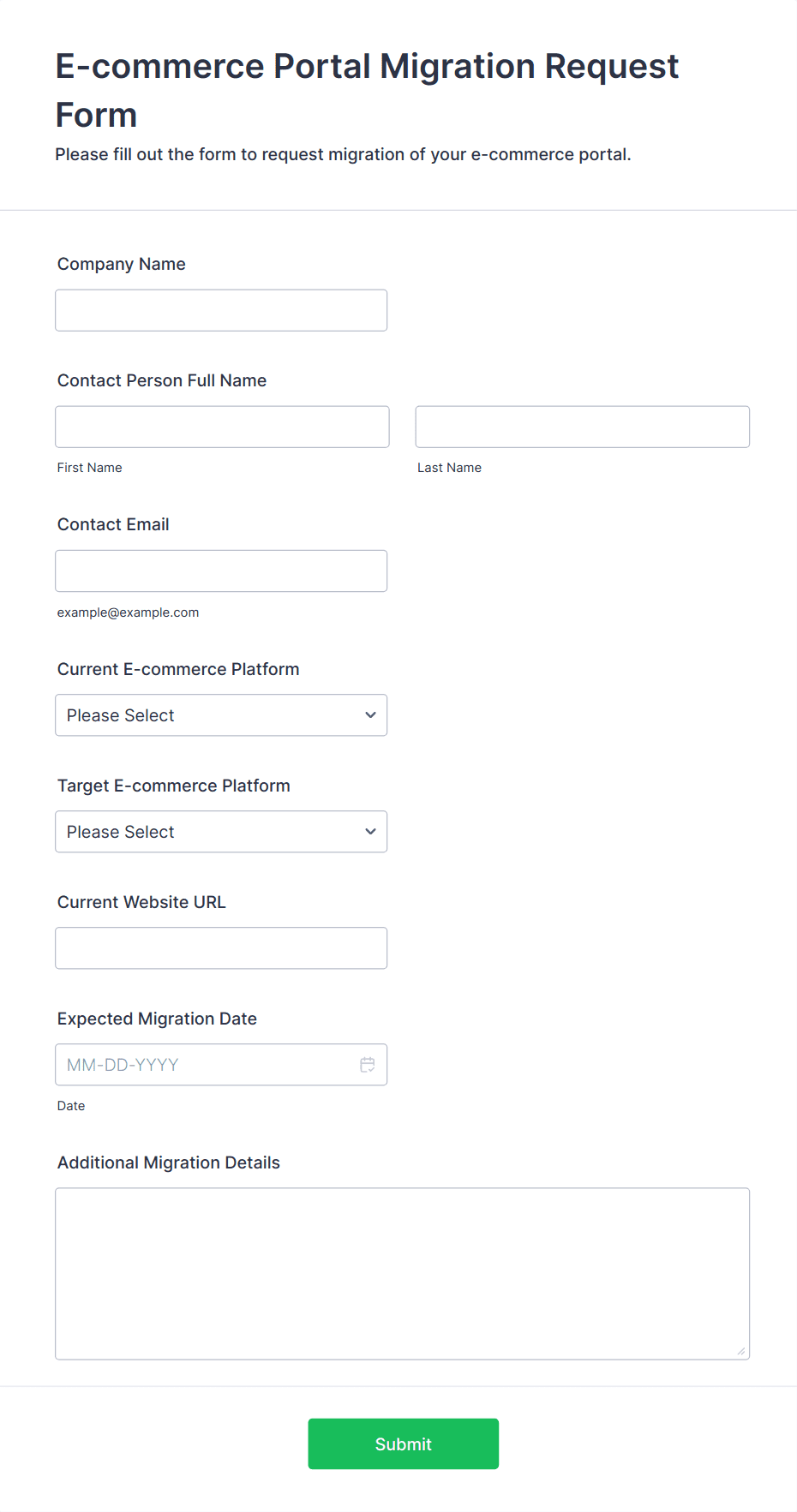Select the Contact Email field
Image resolution: width=797 pixels, height=1512 pixels.
221,571
